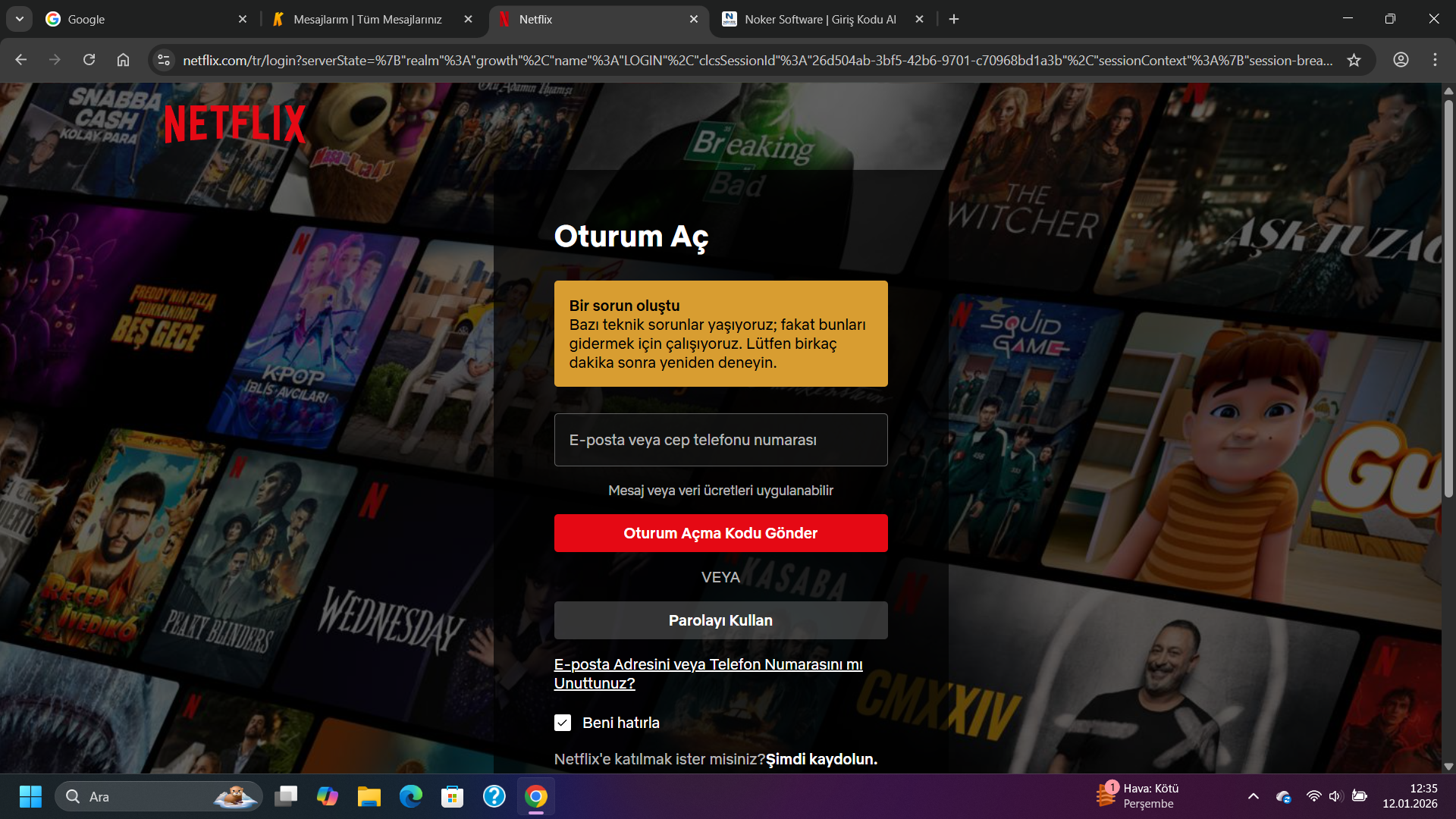Launch Microsoft Edge from the taskbar
1456x819 pixels.
point(411,796)
